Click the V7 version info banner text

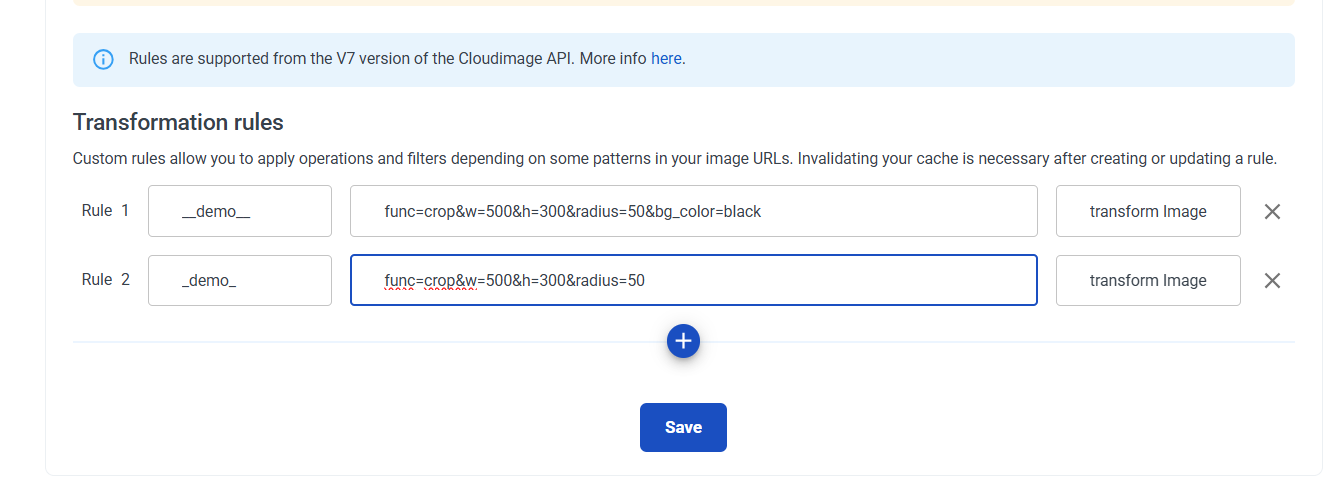[x=388, y=58]
